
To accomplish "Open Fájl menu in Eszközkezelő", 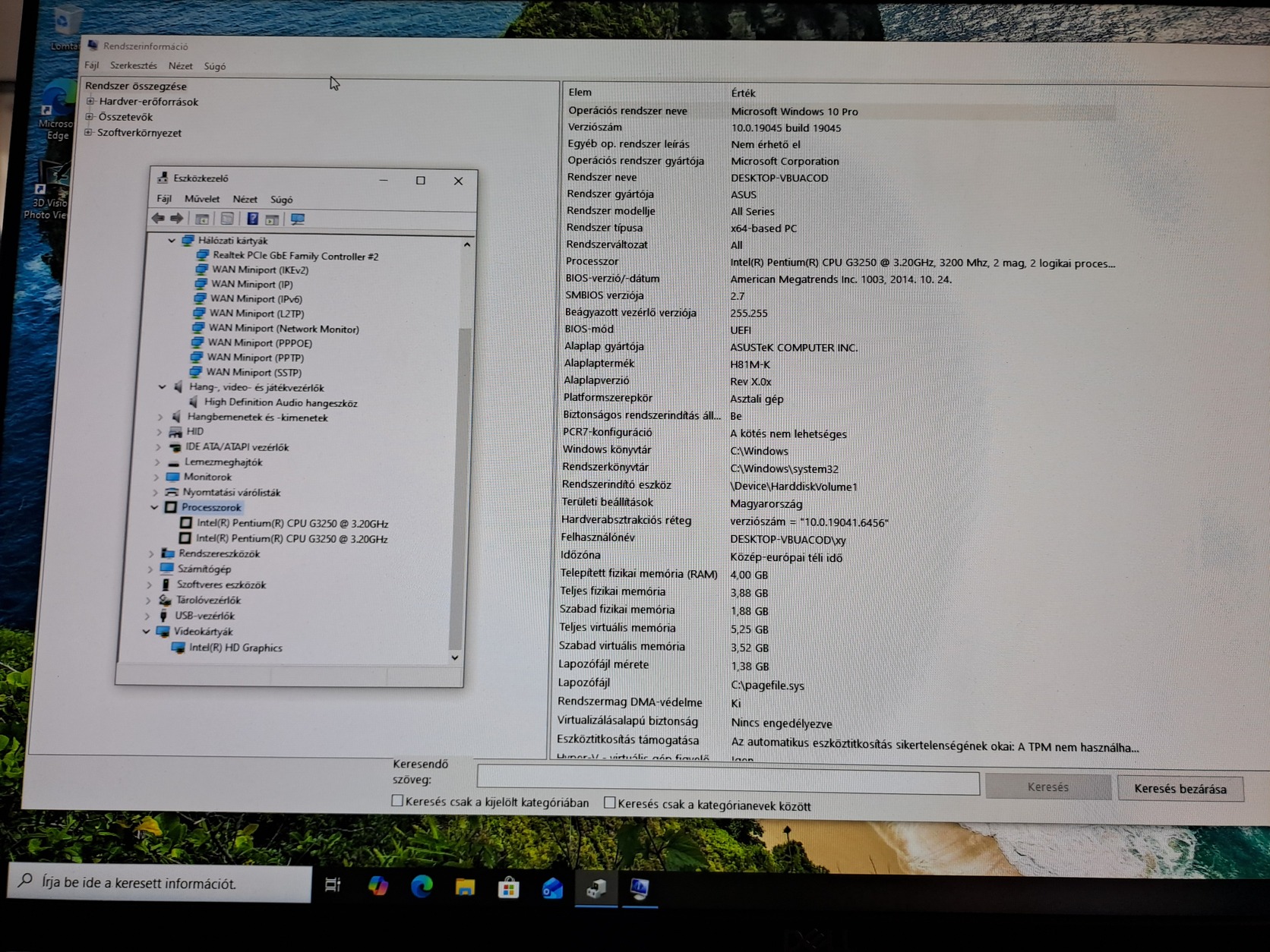I will point(164,199).
